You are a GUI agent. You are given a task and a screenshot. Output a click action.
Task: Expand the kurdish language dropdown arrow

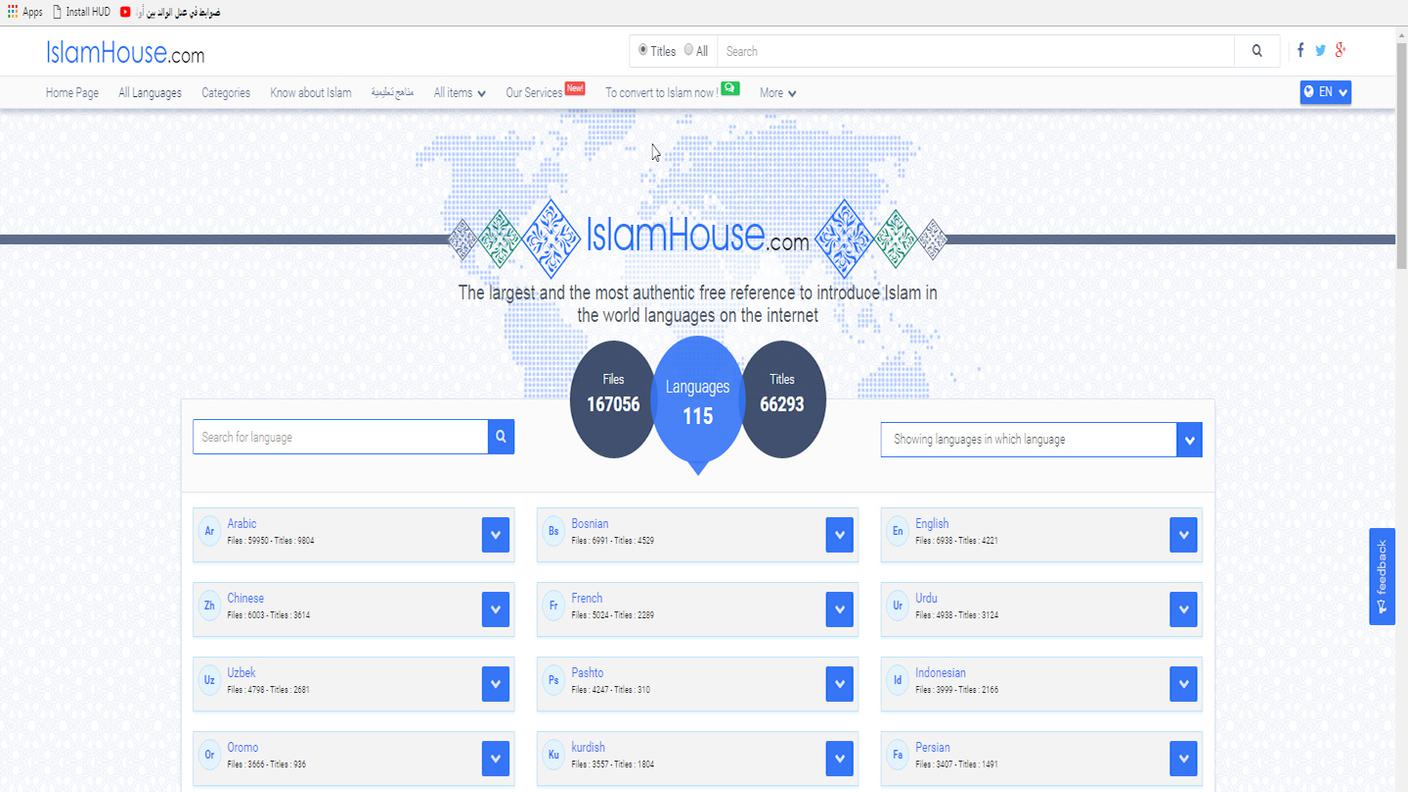[x=839, y=758]
